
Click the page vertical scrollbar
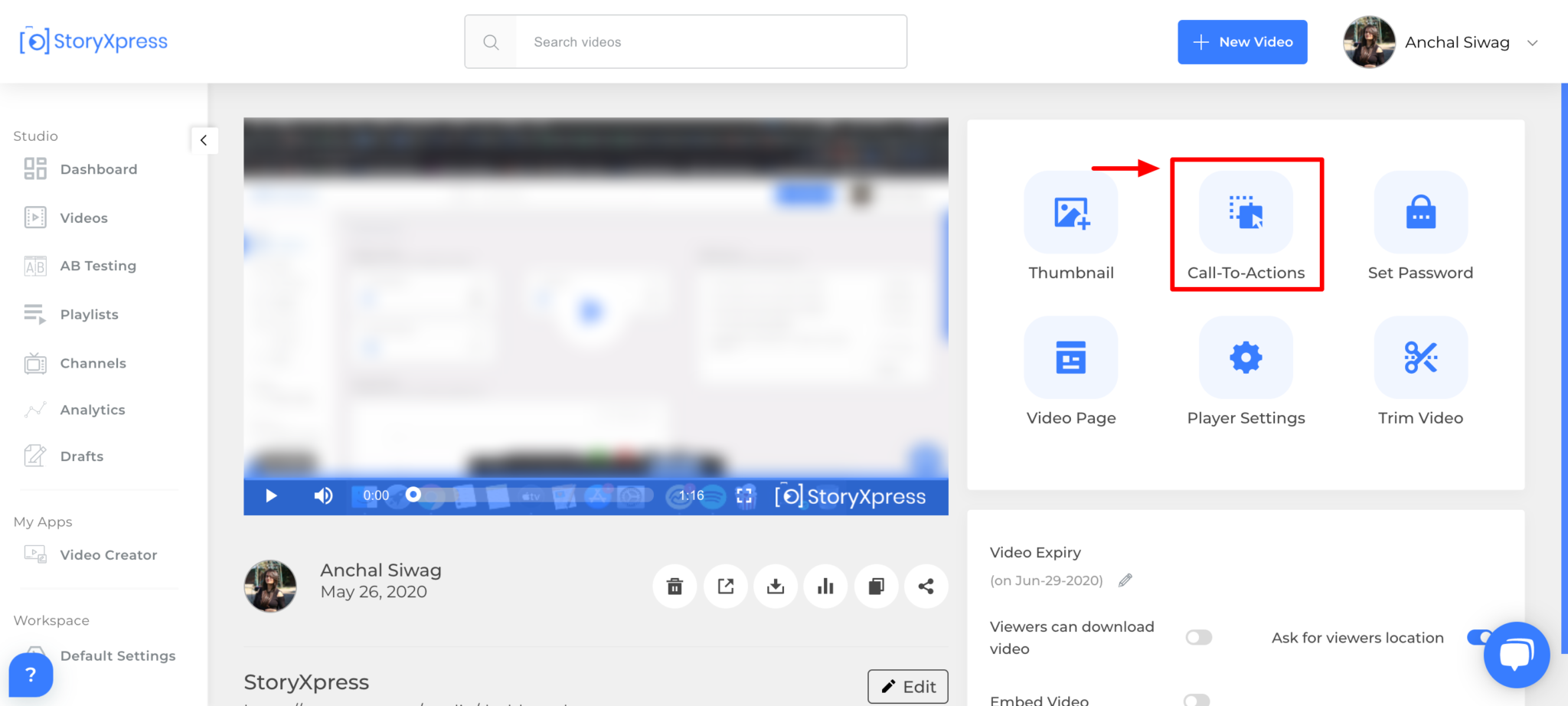point(1564,368)
